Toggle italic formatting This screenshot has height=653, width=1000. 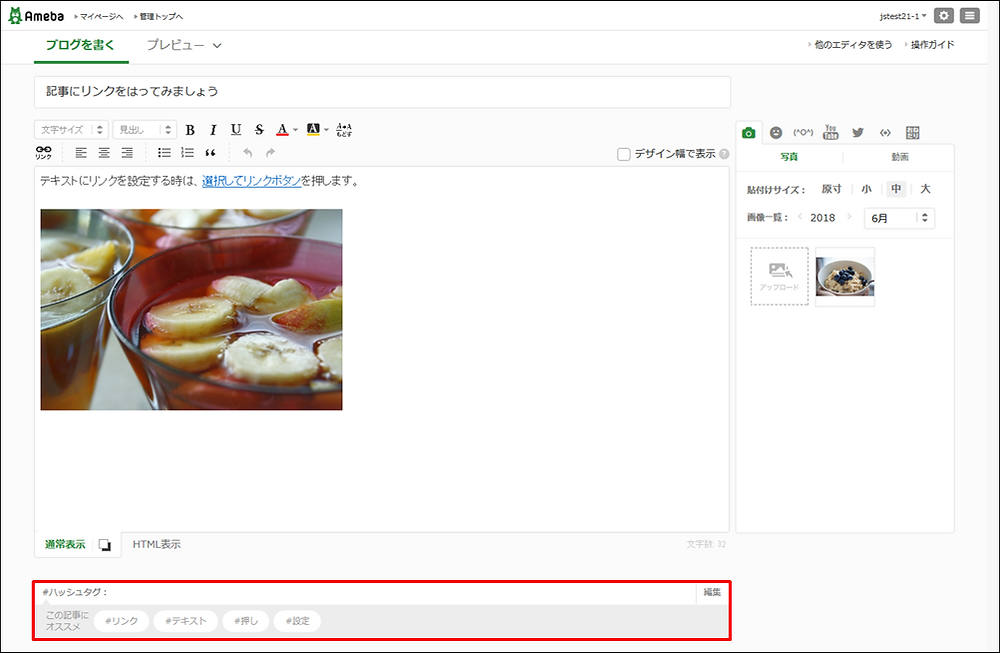(213, 130)
